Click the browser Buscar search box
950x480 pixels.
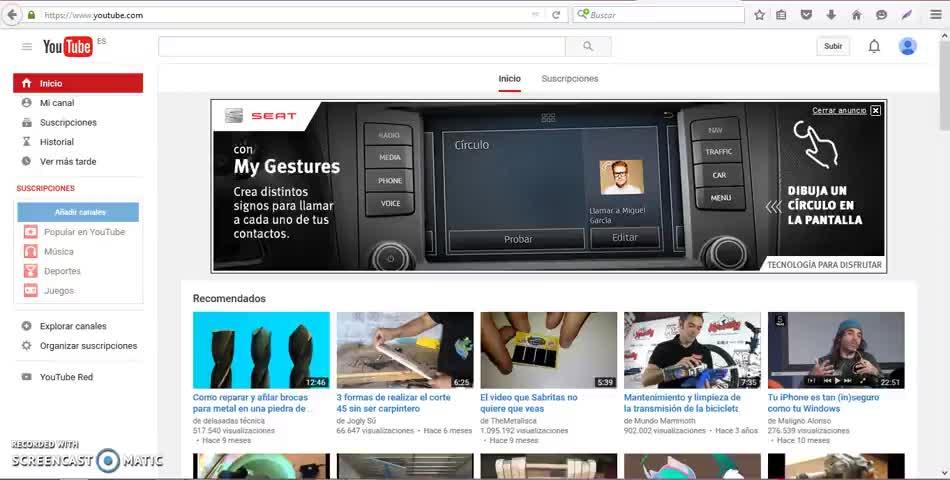(659, 15)
